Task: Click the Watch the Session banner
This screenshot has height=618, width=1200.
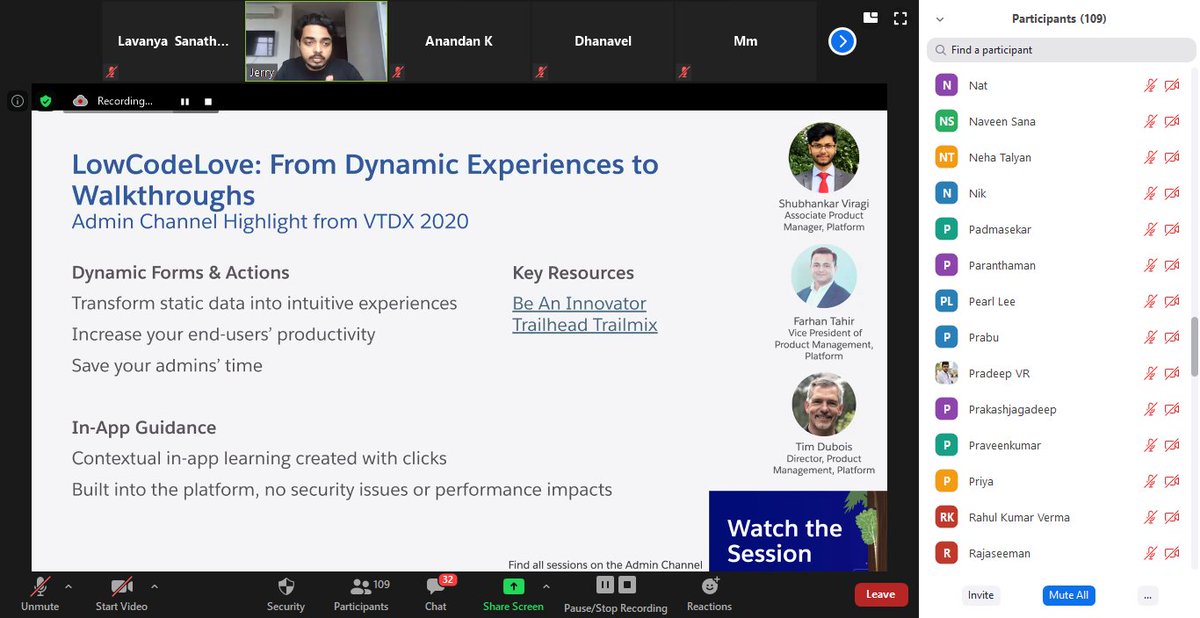Action: [x=798, y=531]
